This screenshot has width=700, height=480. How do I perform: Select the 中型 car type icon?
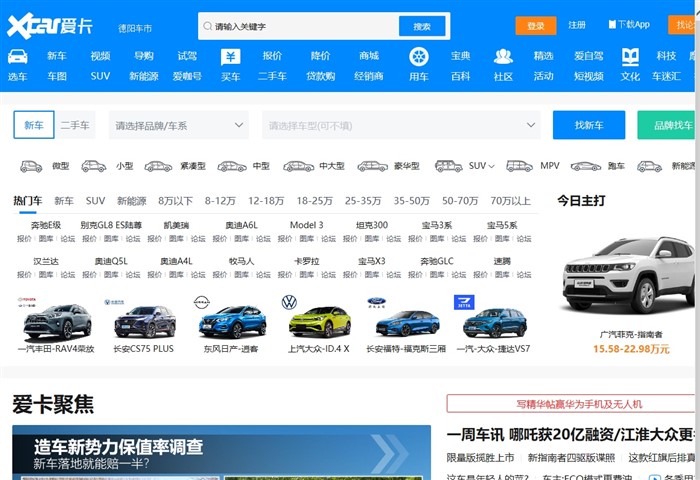(232, 167)
